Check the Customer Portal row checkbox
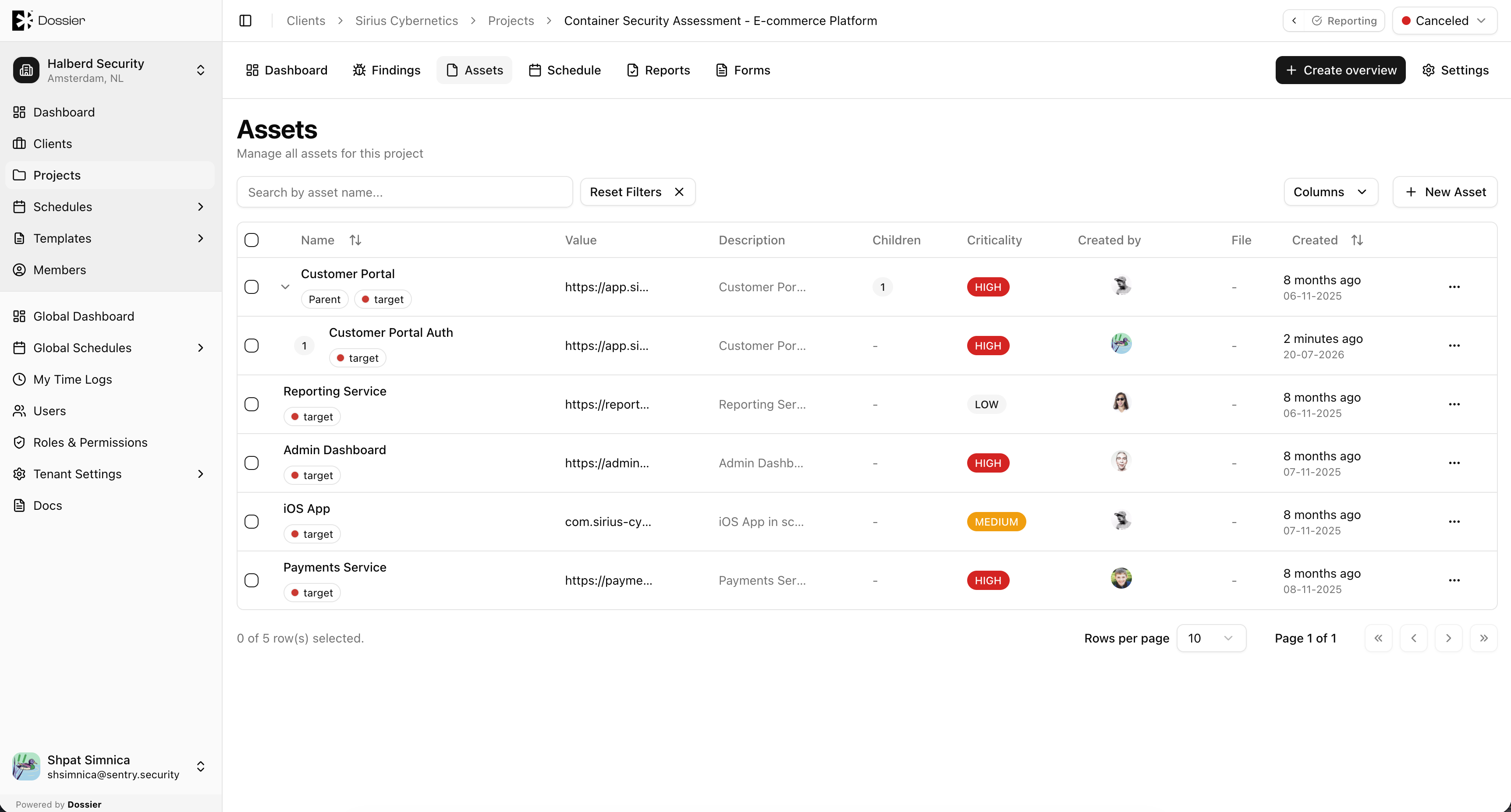The image size is (1511, 812). [252, 287]
